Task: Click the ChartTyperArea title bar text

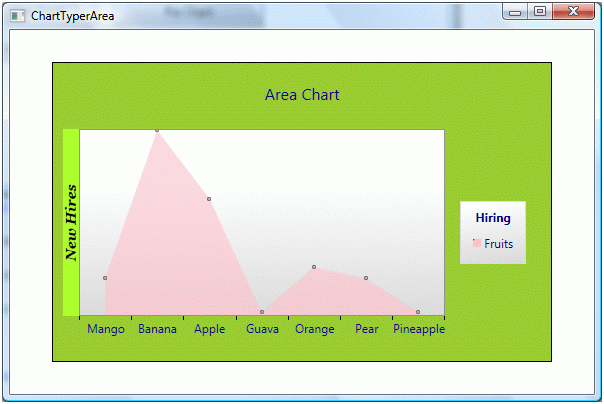Action: (x=72, y=16)
